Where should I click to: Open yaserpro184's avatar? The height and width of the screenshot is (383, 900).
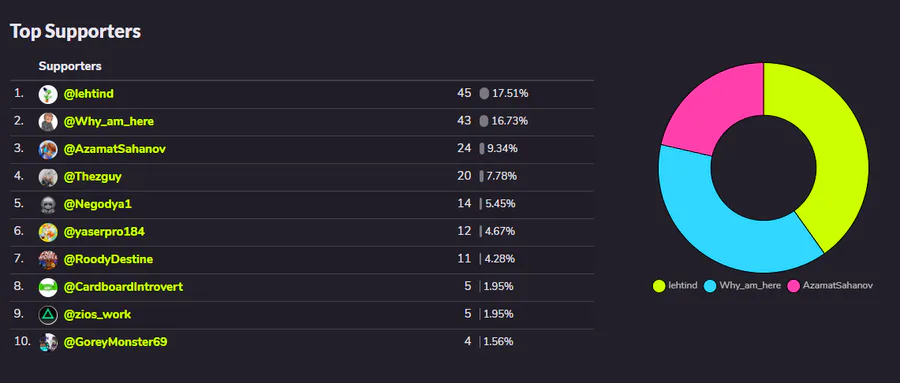pyautogui.click(x=48, y=232)
